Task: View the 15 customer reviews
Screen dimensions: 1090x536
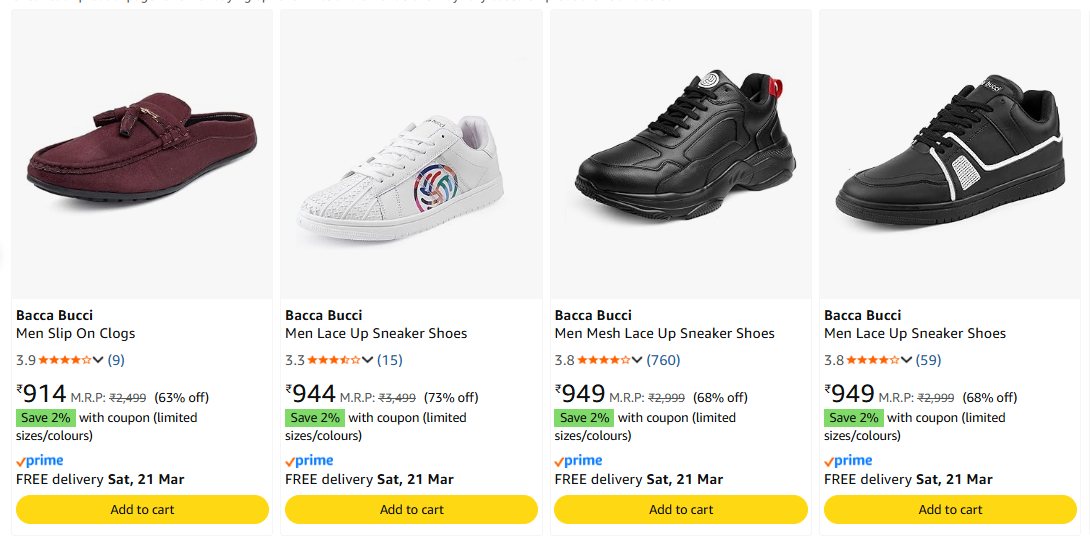Action: tap(389, 360)
